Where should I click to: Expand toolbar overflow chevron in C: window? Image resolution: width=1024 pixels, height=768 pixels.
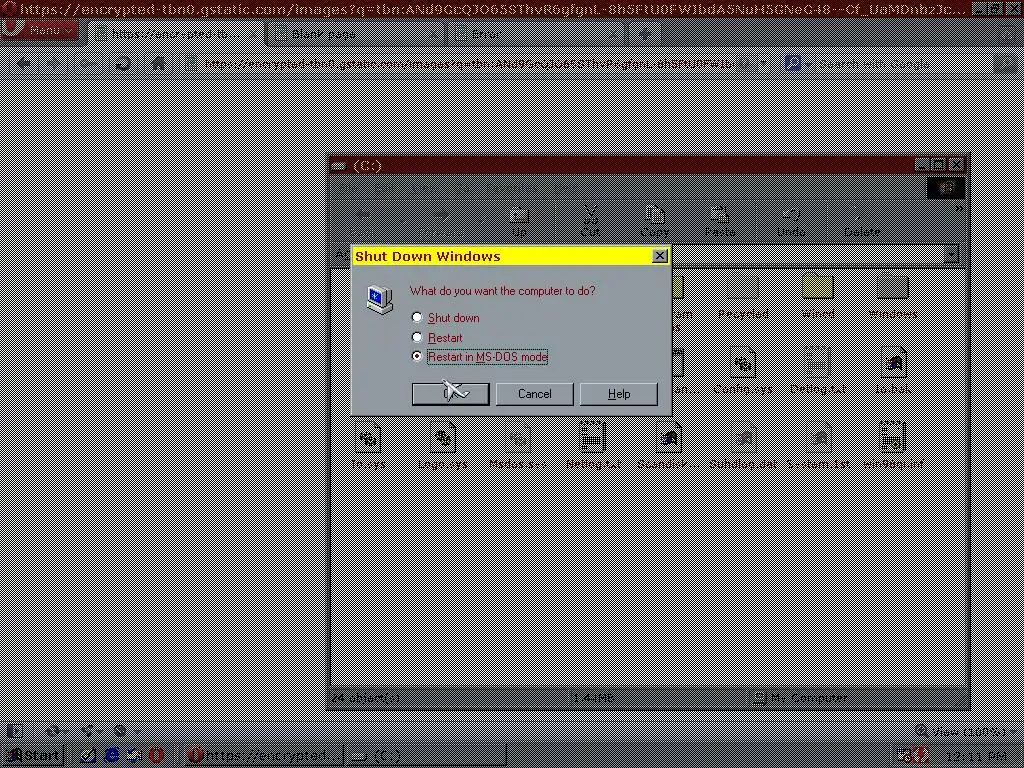click(x=958, y=209)
